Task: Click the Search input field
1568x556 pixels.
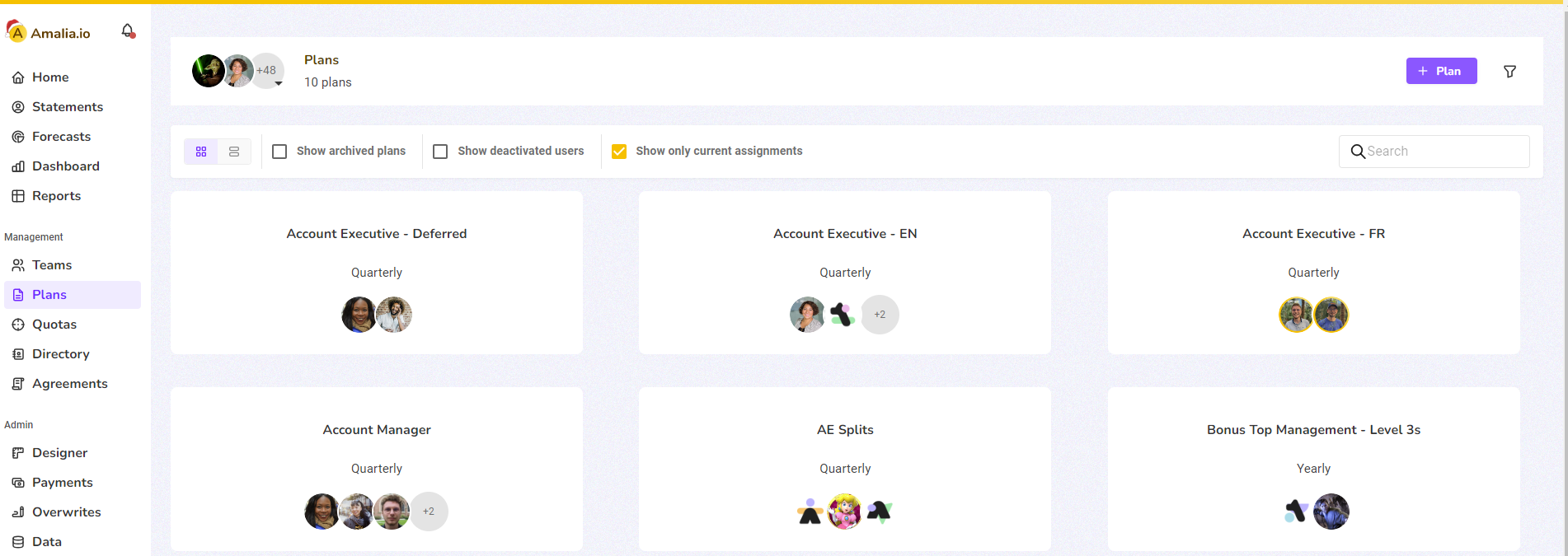Action: [x=1434, y=152]
